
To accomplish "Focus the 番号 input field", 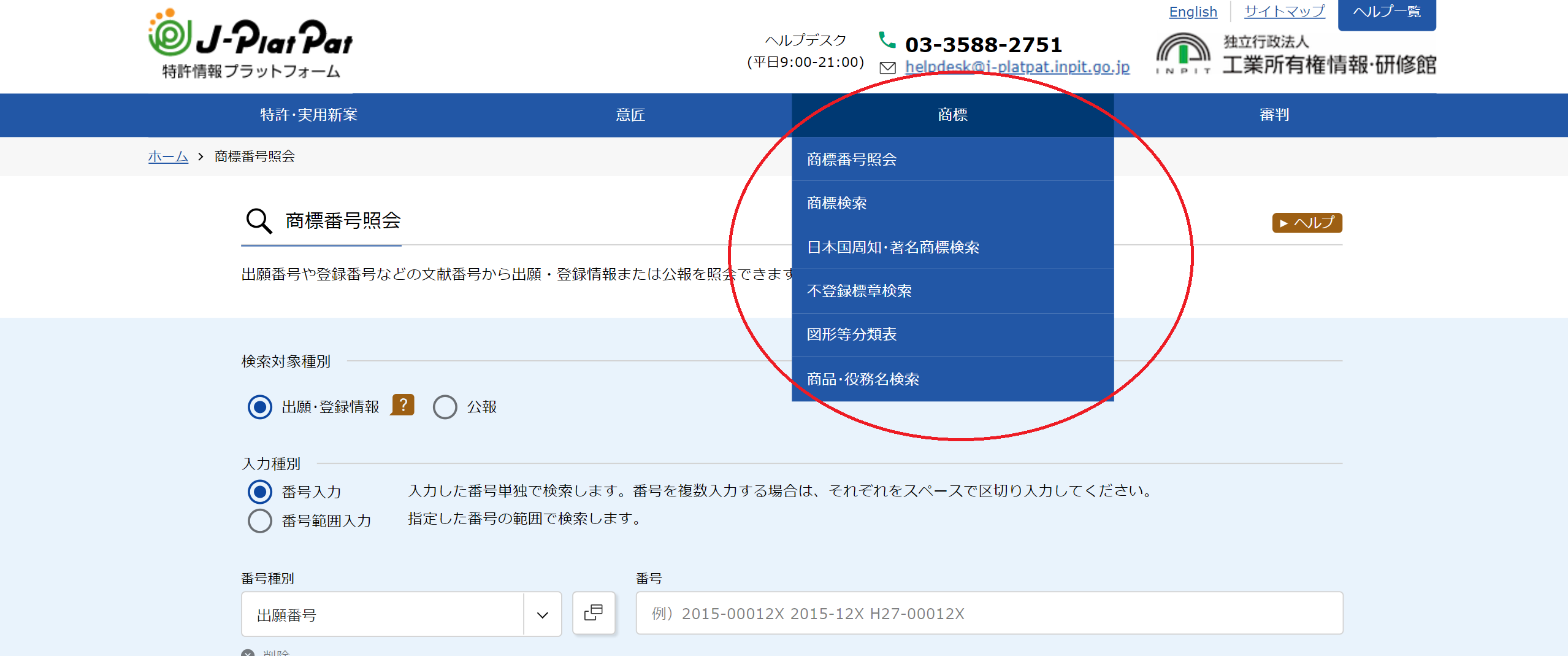I will click(990, 613).
